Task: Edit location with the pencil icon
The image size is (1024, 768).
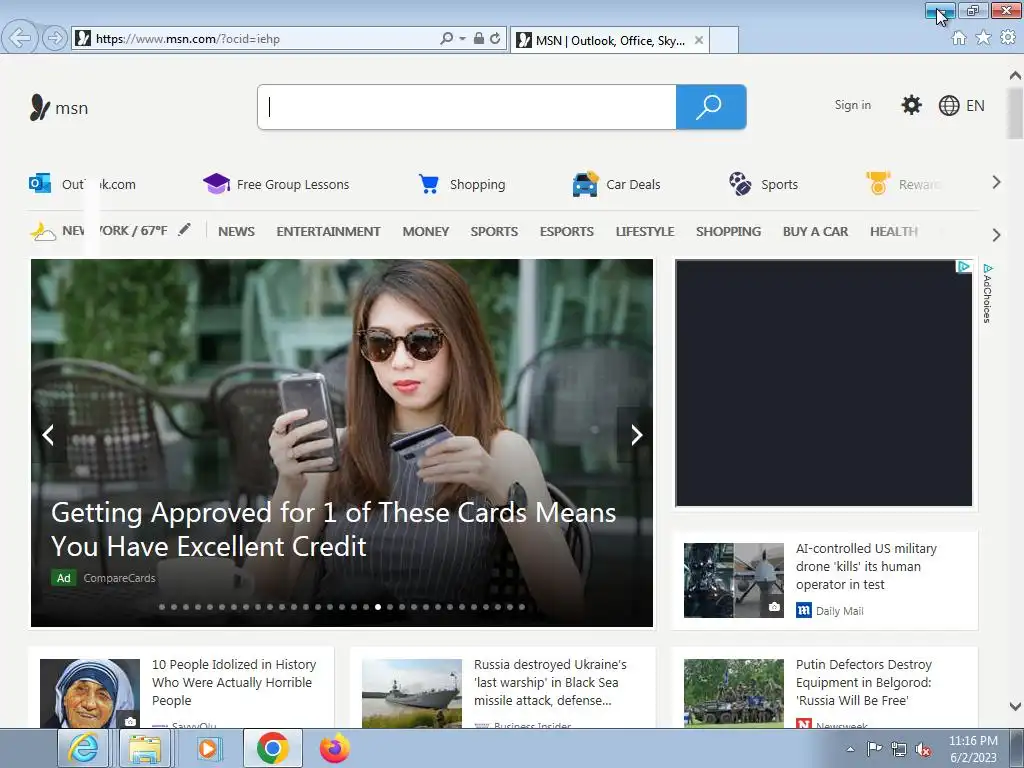Action: click(185, 230)
